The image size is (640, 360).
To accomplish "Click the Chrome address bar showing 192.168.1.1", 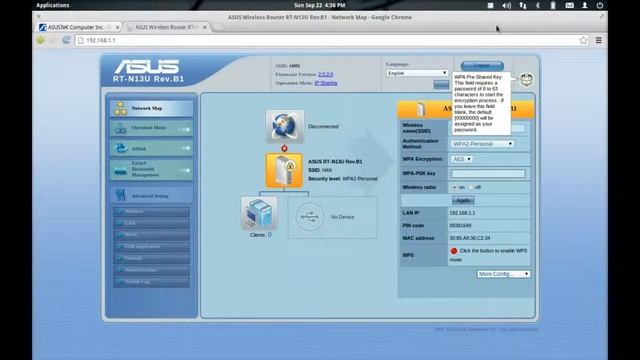I will point(327,40).
